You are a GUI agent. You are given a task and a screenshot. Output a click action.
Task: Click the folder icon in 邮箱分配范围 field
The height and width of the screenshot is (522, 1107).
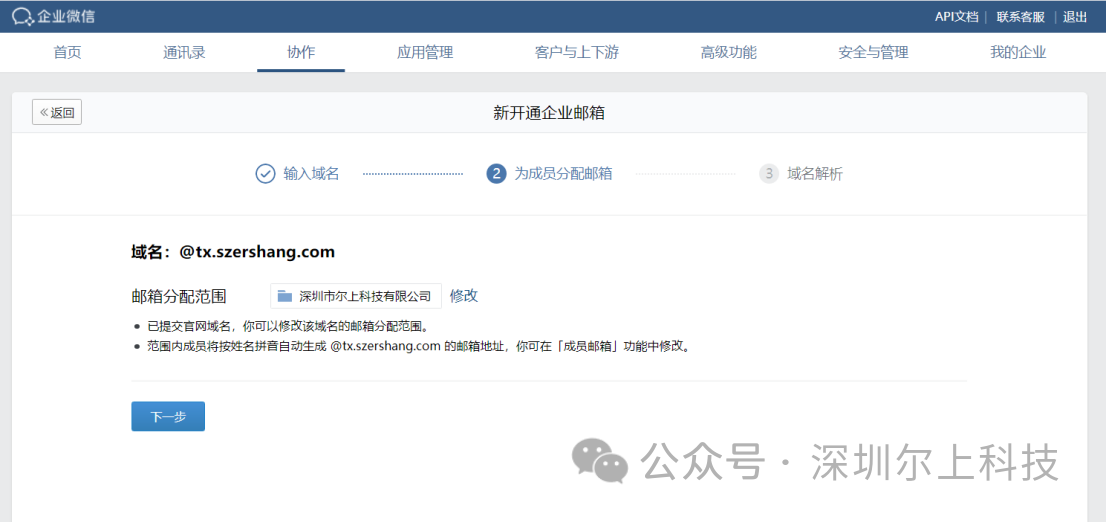(285, 296)
